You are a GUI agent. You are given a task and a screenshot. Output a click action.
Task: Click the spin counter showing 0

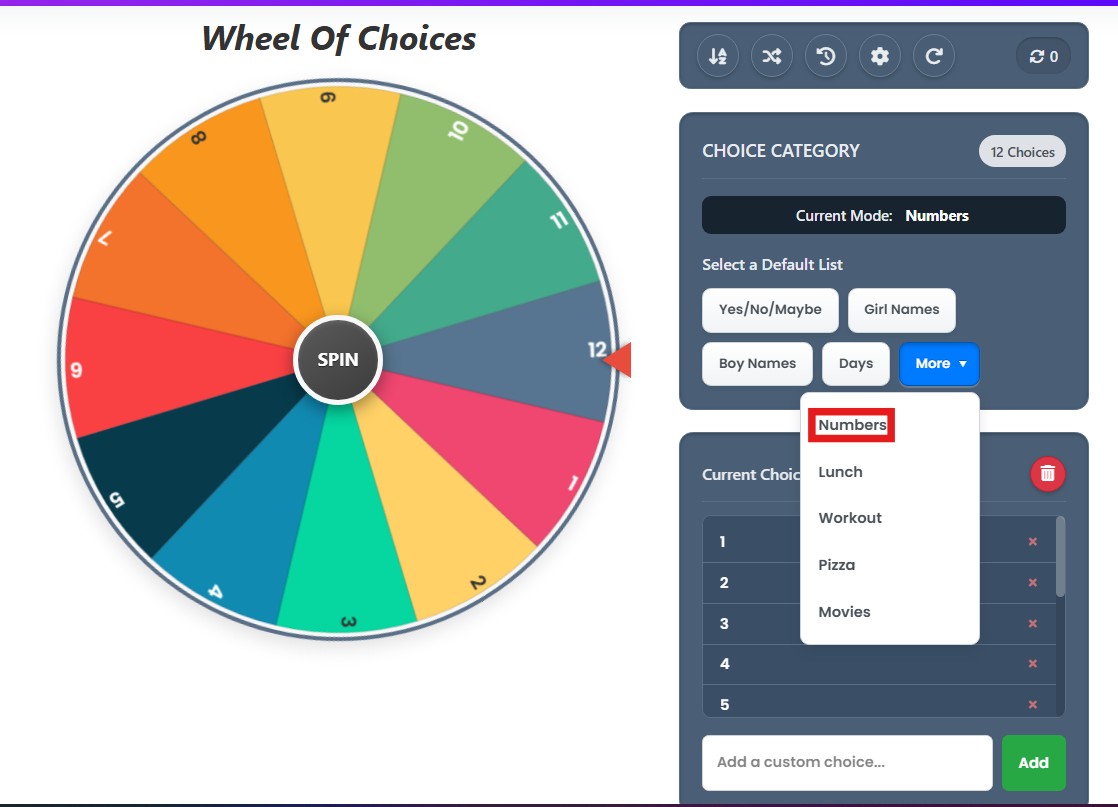pos(1043,56)
